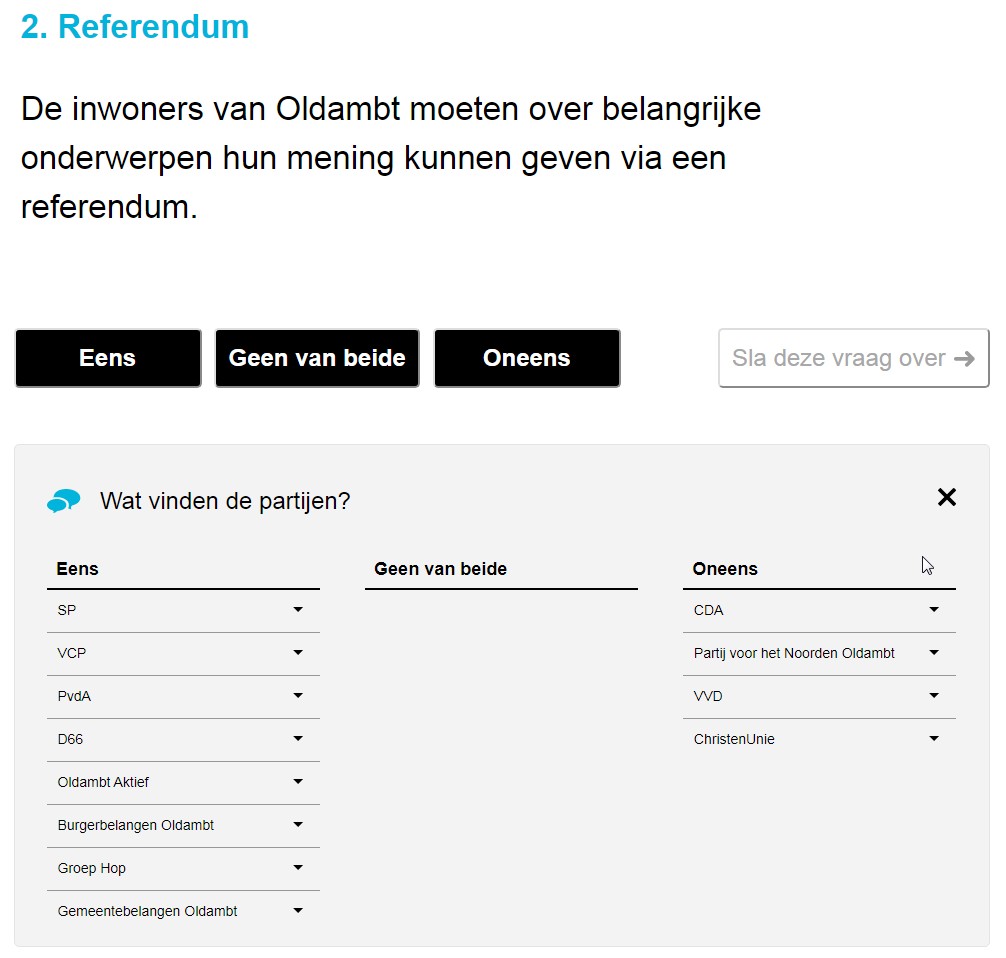Expand the D66 party statement

[x=183, y=739]
